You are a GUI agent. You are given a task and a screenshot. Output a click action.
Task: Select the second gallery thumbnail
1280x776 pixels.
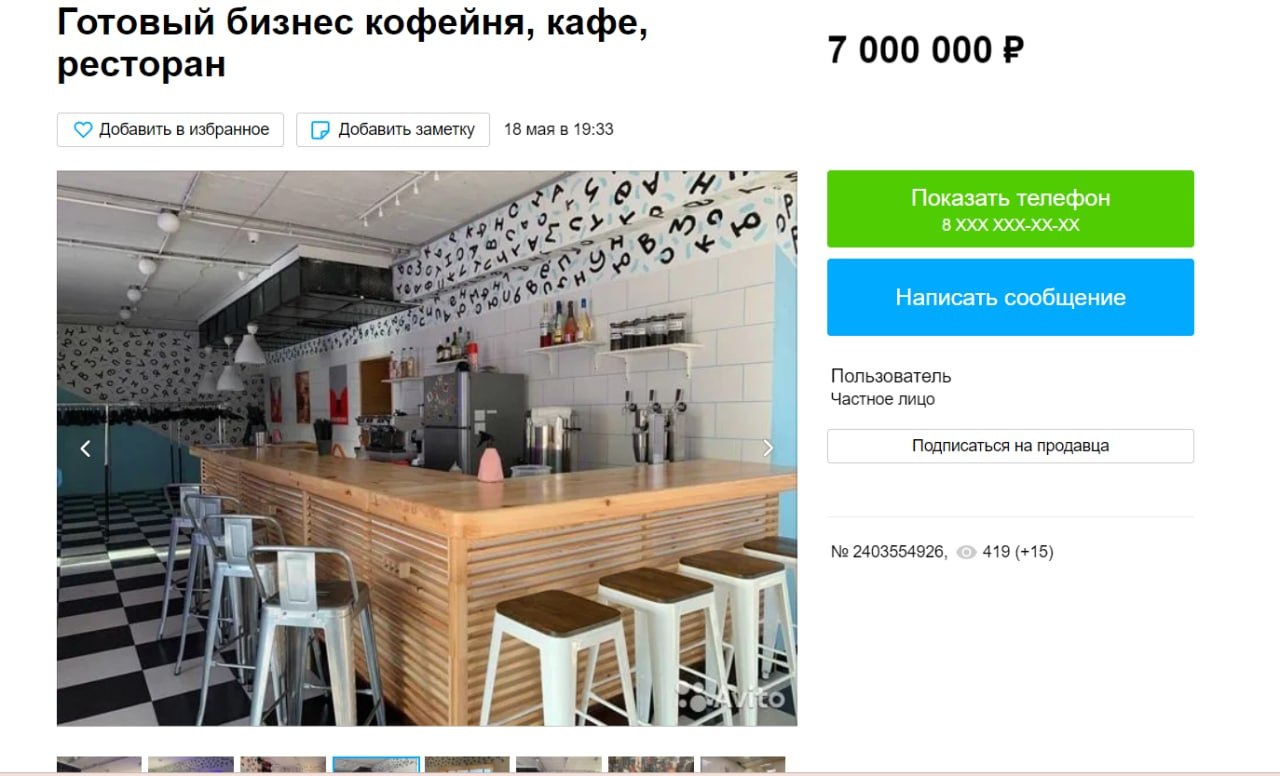point(191,765)
